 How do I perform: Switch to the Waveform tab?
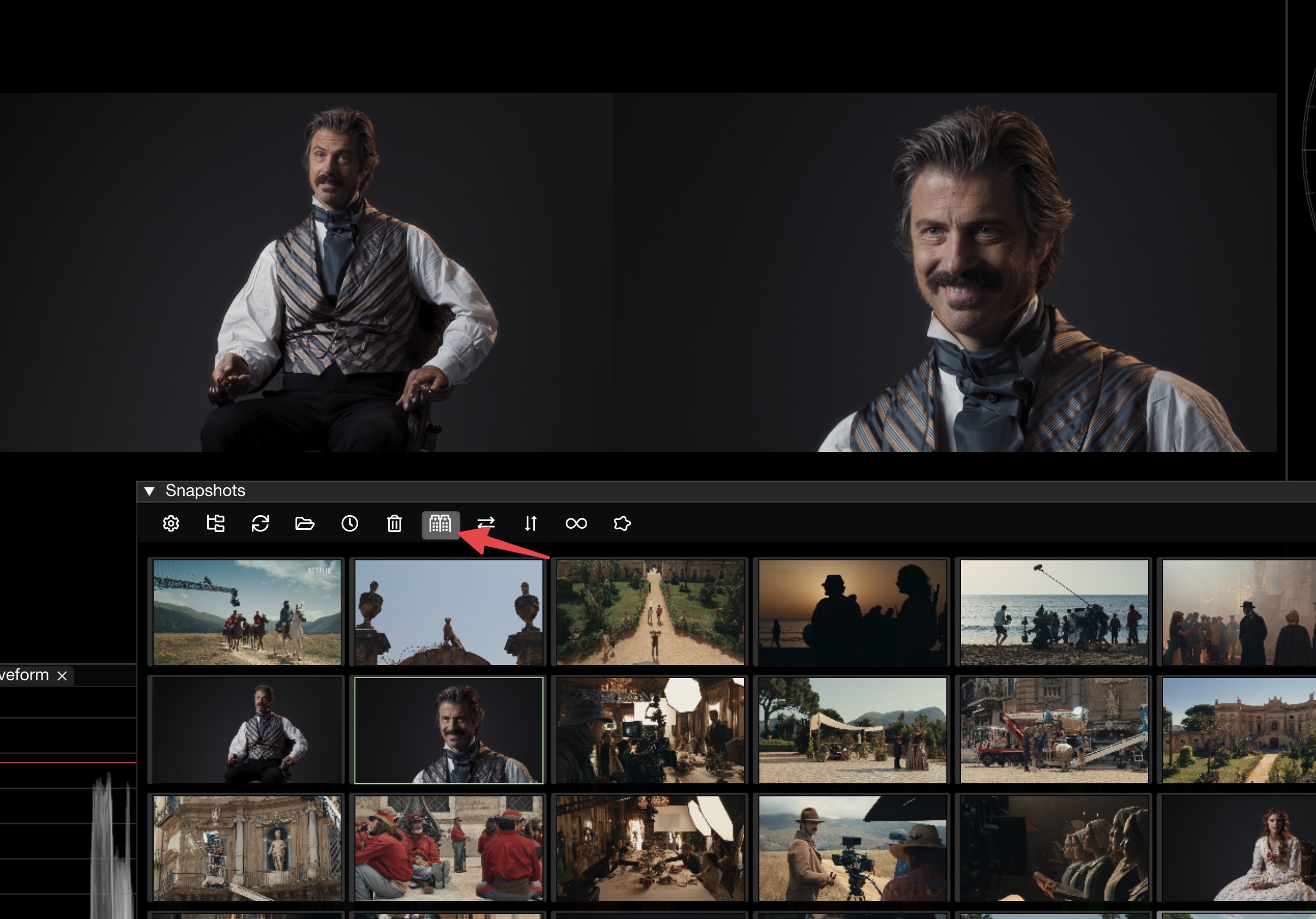point(24,675)
